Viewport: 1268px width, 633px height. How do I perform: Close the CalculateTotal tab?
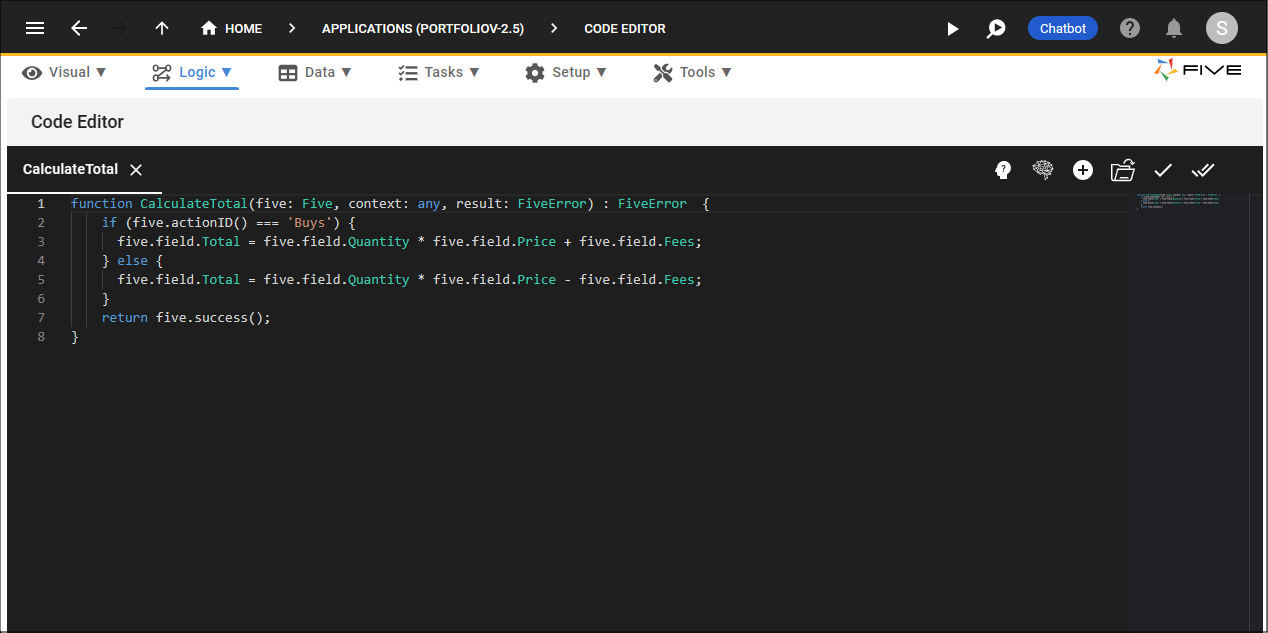coord(136,170)
